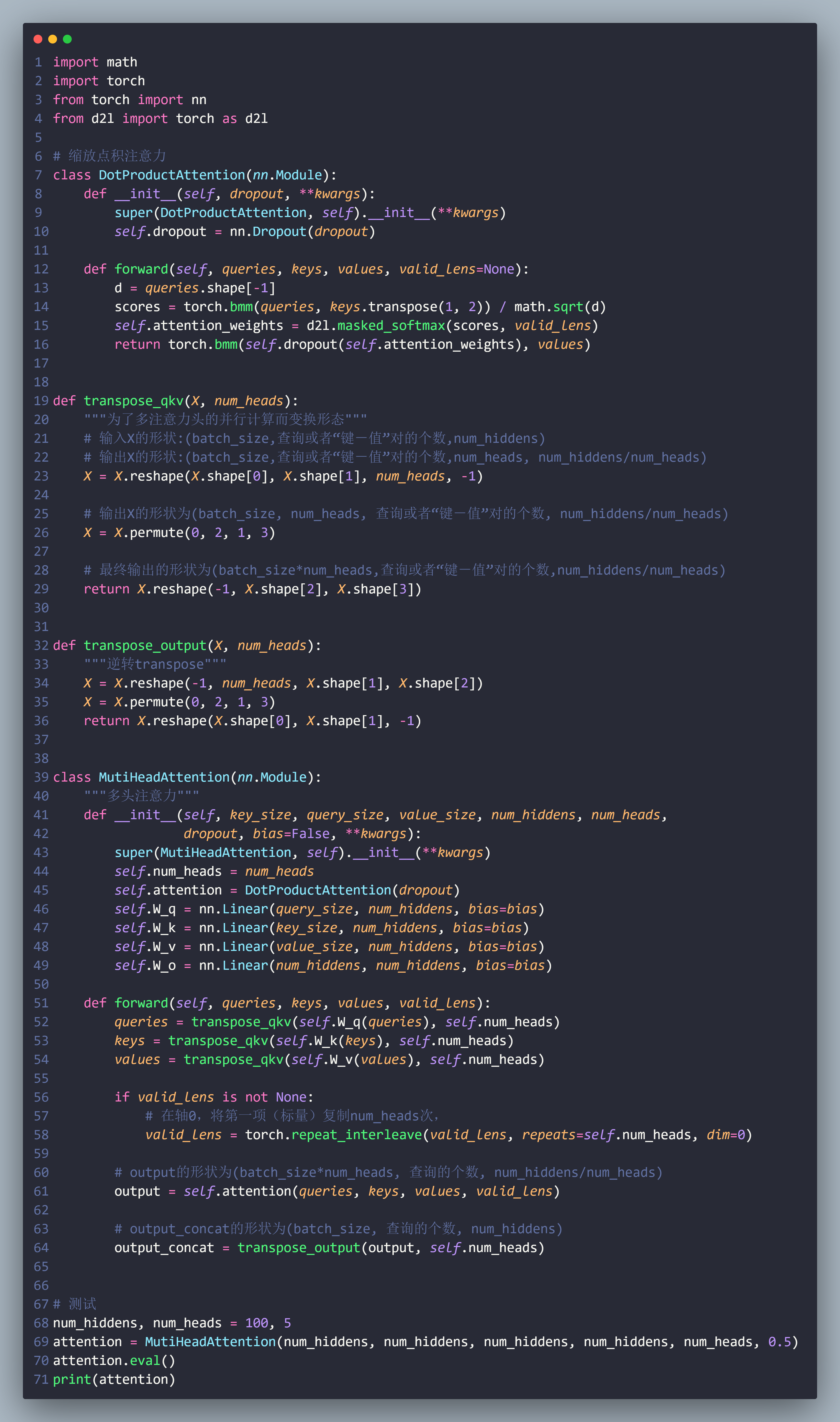Screen dimensions: 840x1422
Task: Click the '# output的形状为' comment on line 60
Action: pyautogui.click(x=388, y=1172)
